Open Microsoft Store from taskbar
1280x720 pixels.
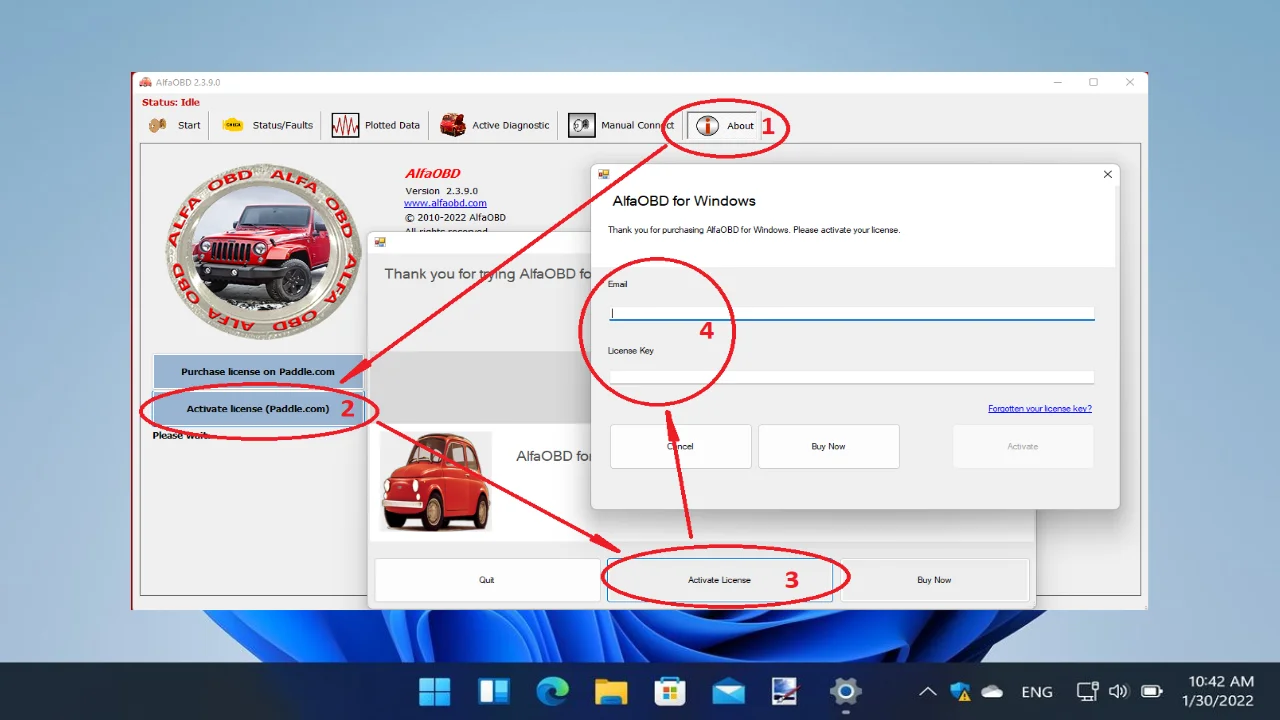pyautogui.click(x=669, y=691)
